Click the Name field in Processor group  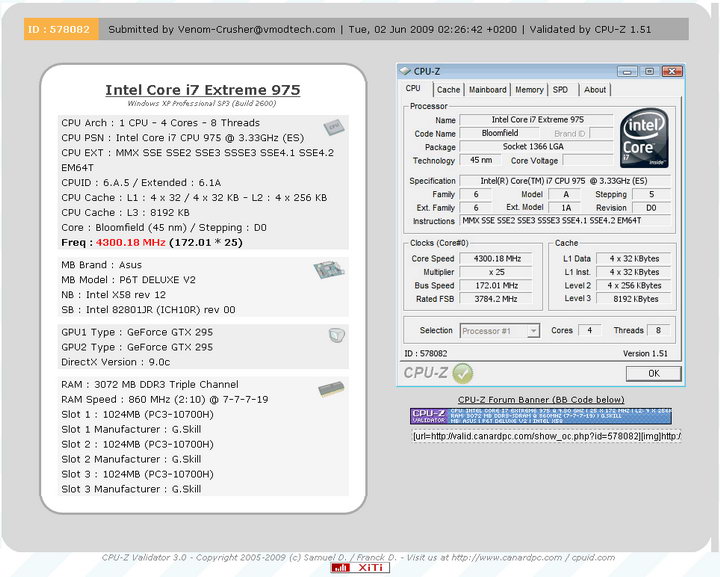pyautogui.click(x=536, y=120)
